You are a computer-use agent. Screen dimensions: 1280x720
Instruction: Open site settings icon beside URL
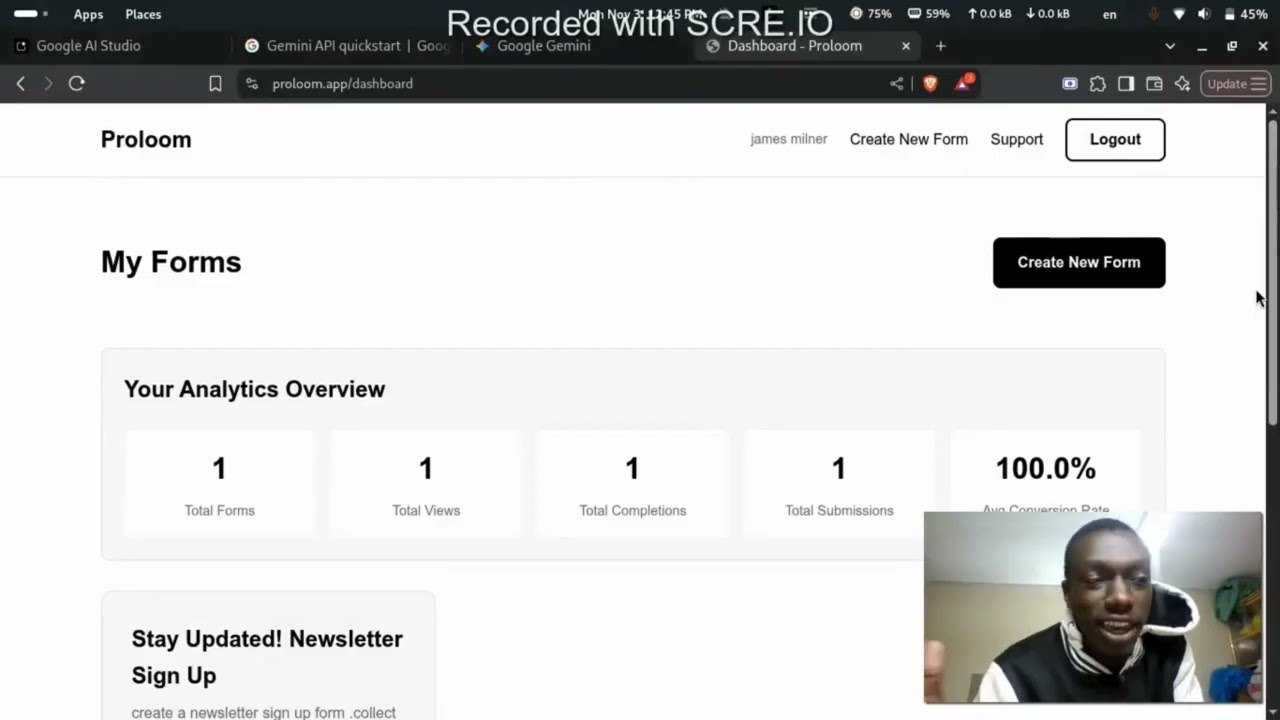click(251, 84)
